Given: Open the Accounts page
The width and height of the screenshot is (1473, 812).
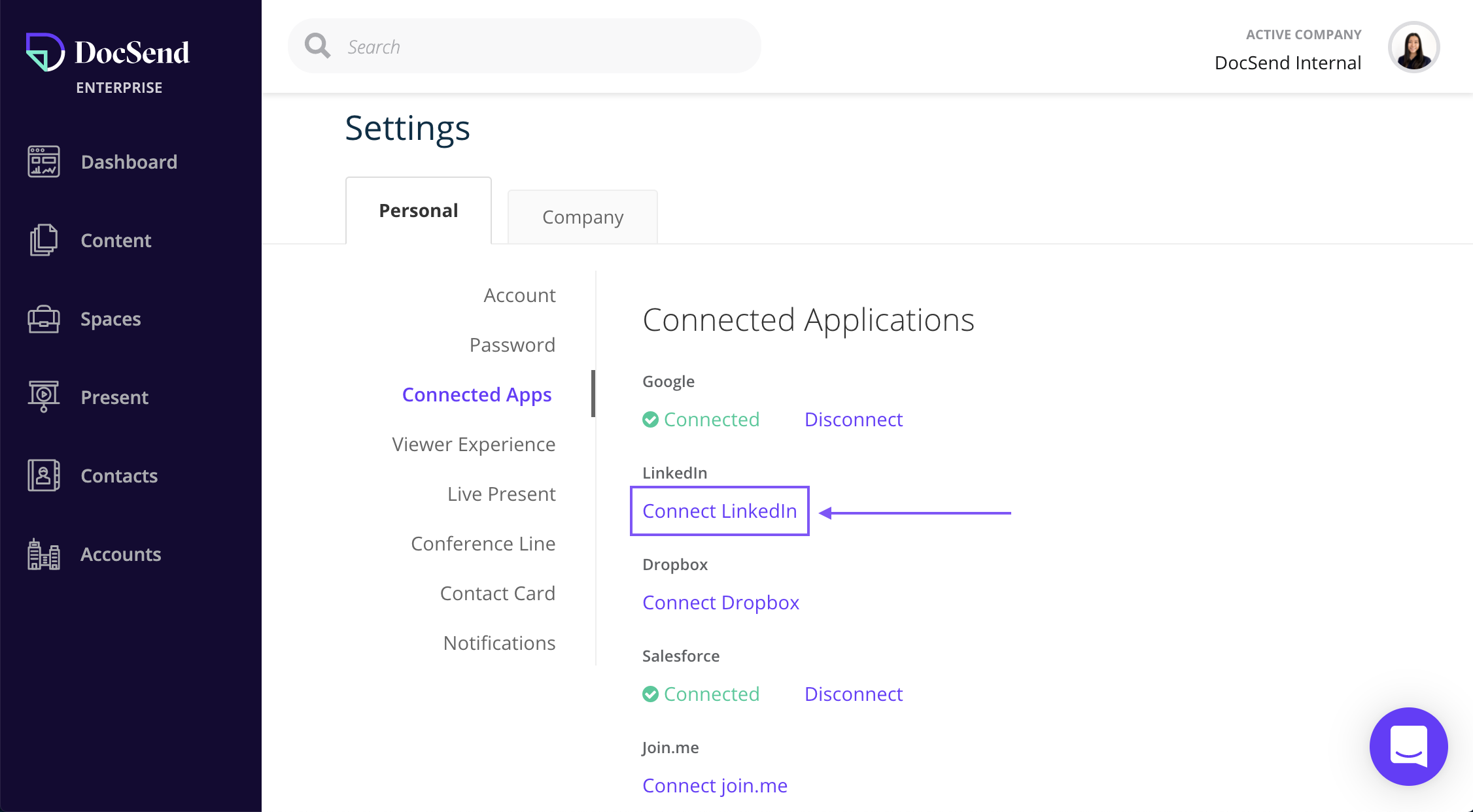Looking at the screenshot, I should tap(121, 554).
